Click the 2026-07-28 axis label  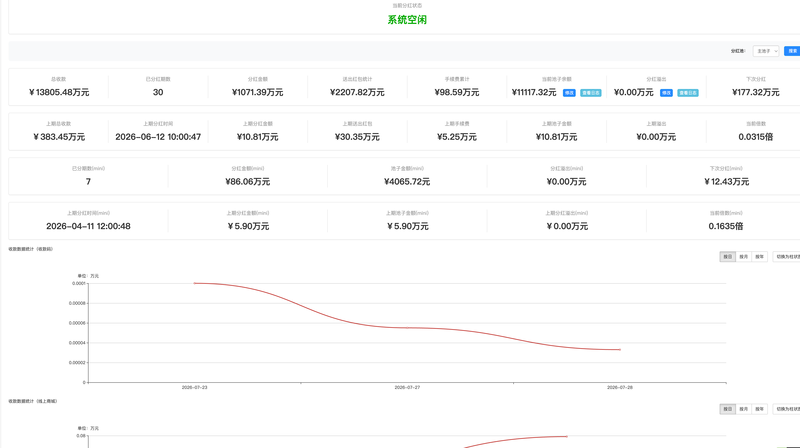tap(620, 387)
